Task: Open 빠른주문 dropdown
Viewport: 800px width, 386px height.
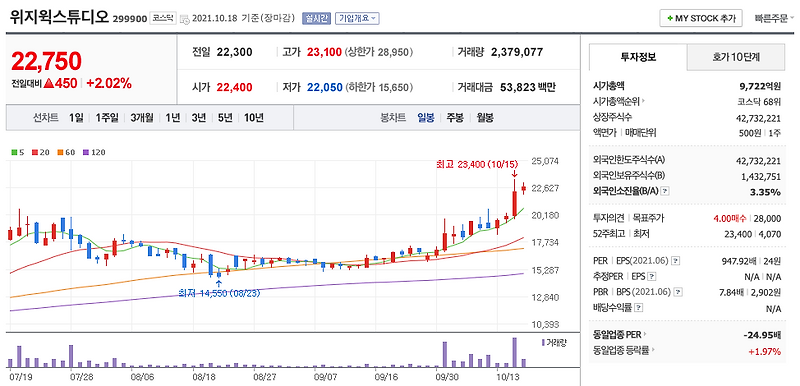Action: tap(774, 18)
